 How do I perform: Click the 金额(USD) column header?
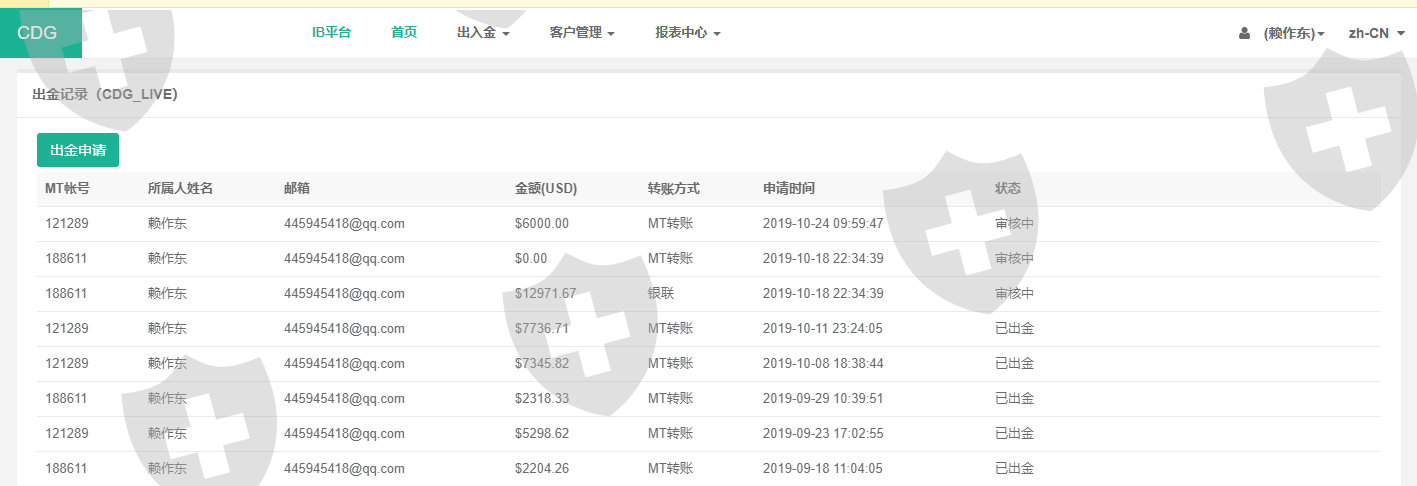(546, 188)
